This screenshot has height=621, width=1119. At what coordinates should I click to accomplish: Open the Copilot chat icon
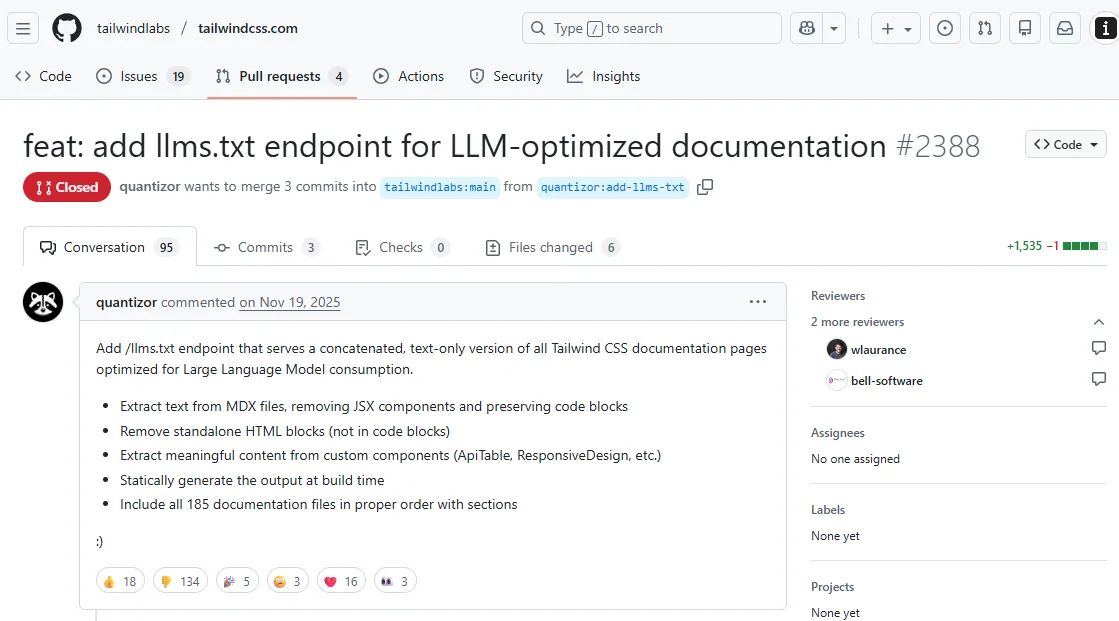(806, 29)
